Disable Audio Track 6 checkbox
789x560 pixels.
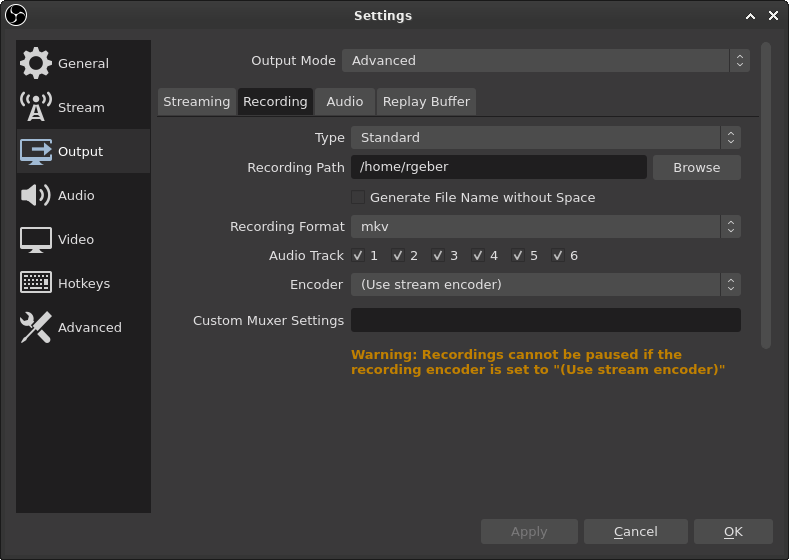[x=558, y=255]
